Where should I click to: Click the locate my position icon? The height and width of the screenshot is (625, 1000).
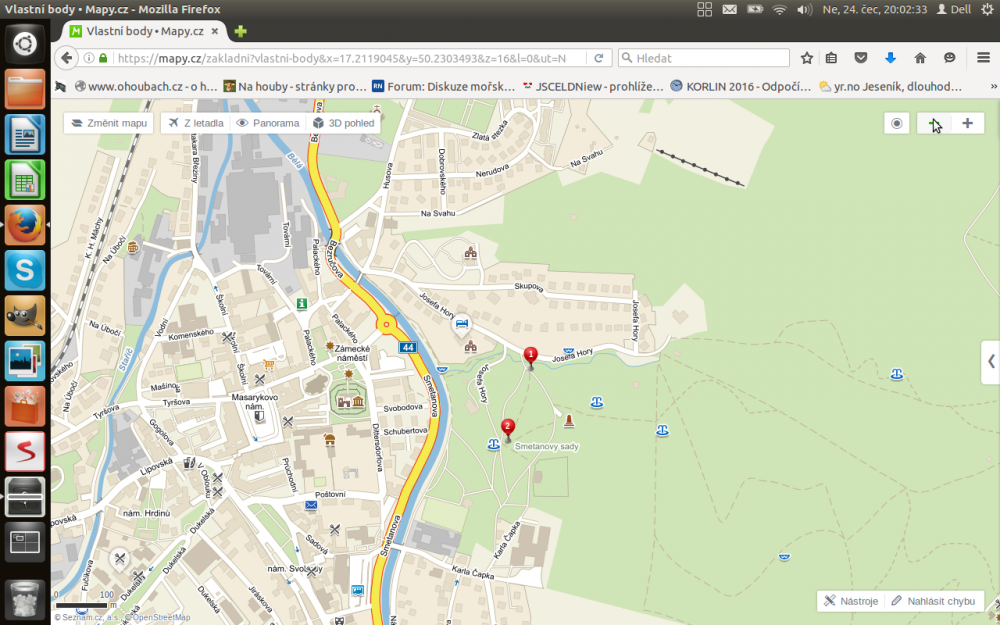897,123
